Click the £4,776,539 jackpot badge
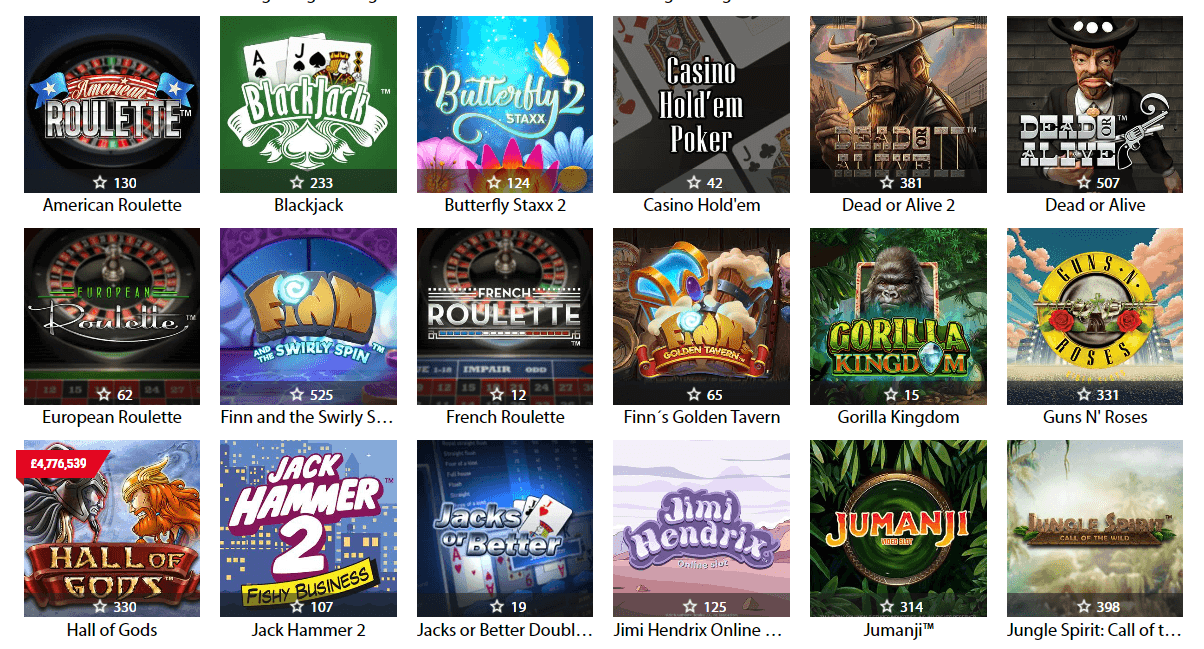The image size is (1204, 649). point(60,463)
